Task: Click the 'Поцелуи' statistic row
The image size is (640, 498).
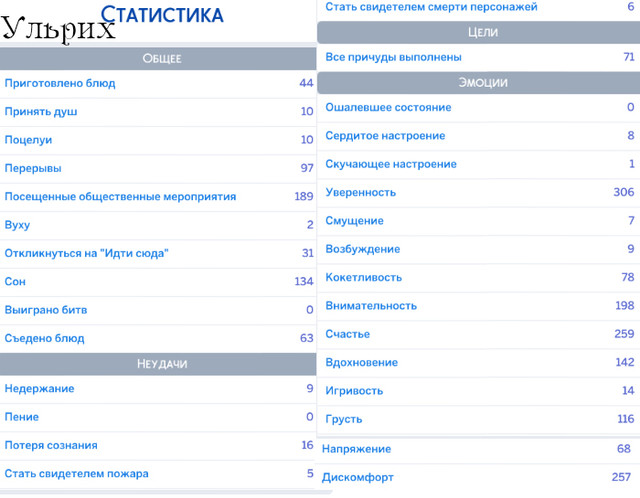Action: point(158,140)
